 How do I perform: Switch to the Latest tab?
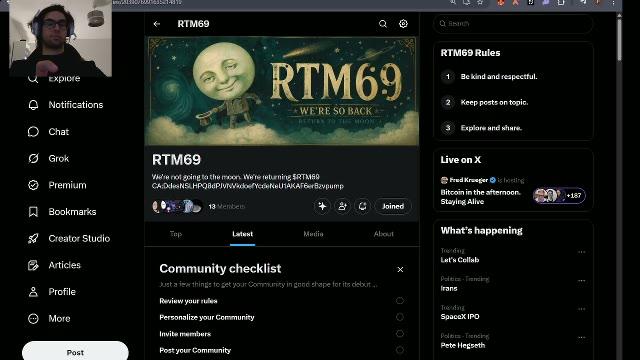tap(242, 234)
